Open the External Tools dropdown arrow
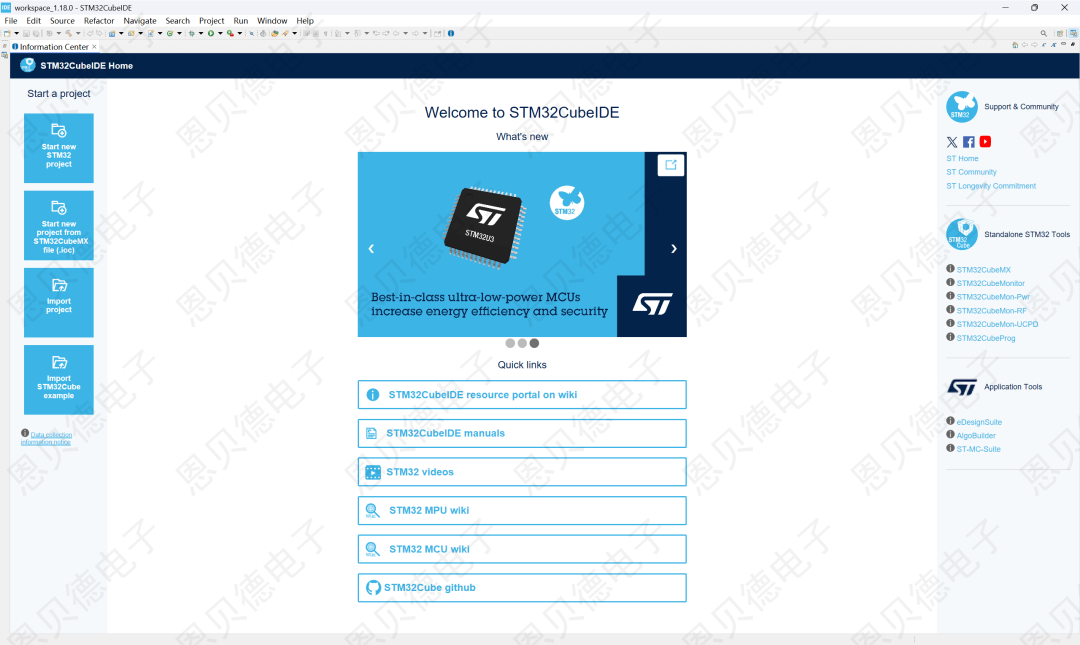The image size is (1080, 645). tap(240, 33)
